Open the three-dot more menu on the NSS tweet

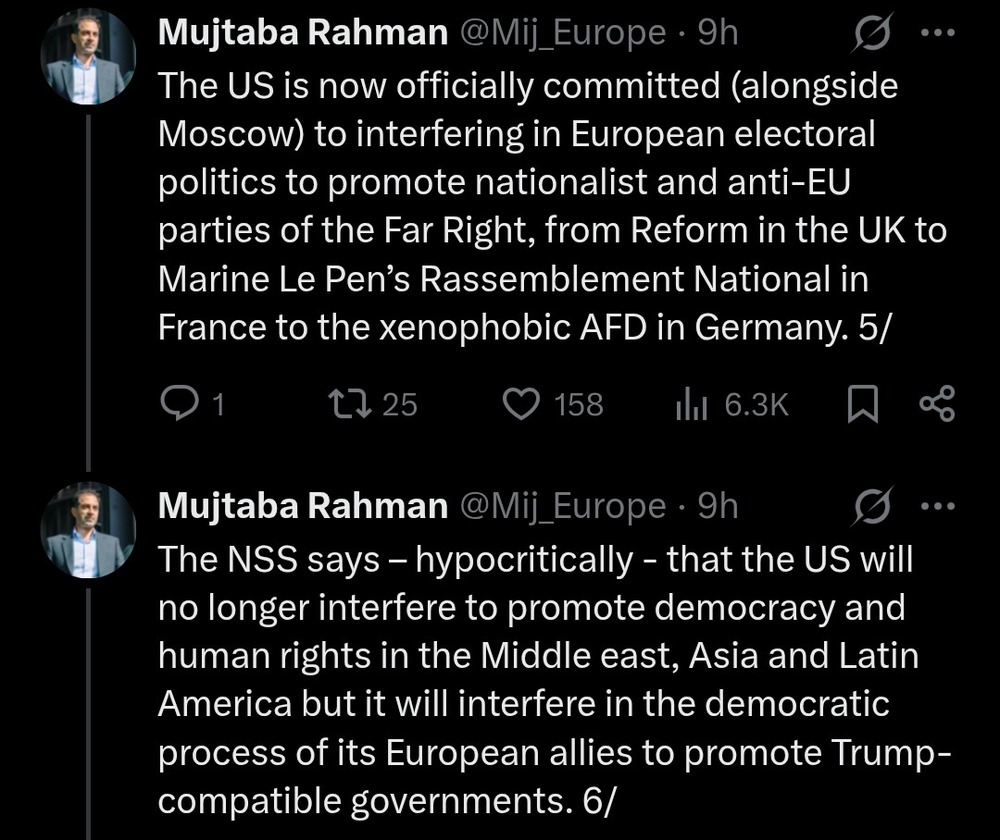[x=936, y=507]
